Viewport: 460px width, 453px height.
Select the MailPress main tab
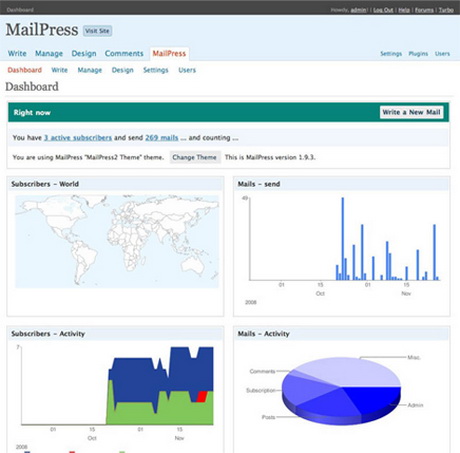point(169,53)
